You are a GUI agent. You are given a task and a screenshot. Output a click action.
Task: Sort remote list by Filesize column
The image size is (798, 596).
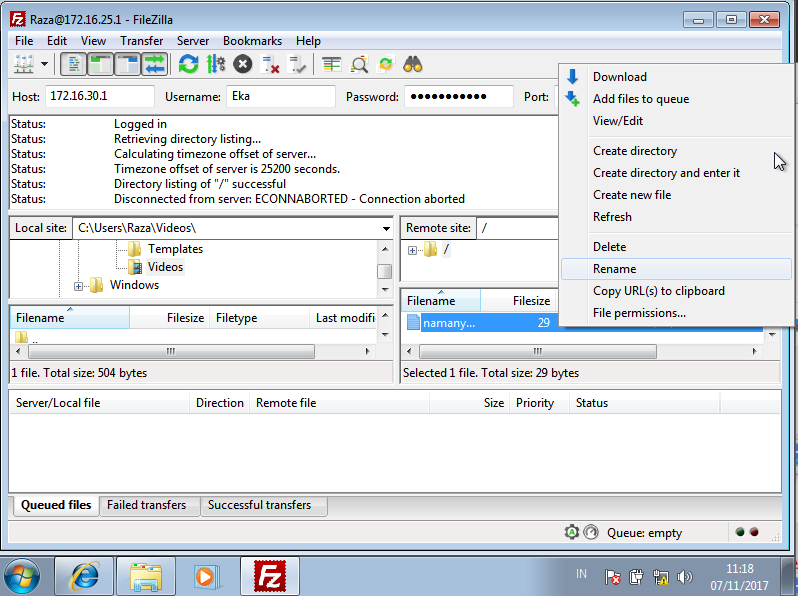click(x=519, y=300)
